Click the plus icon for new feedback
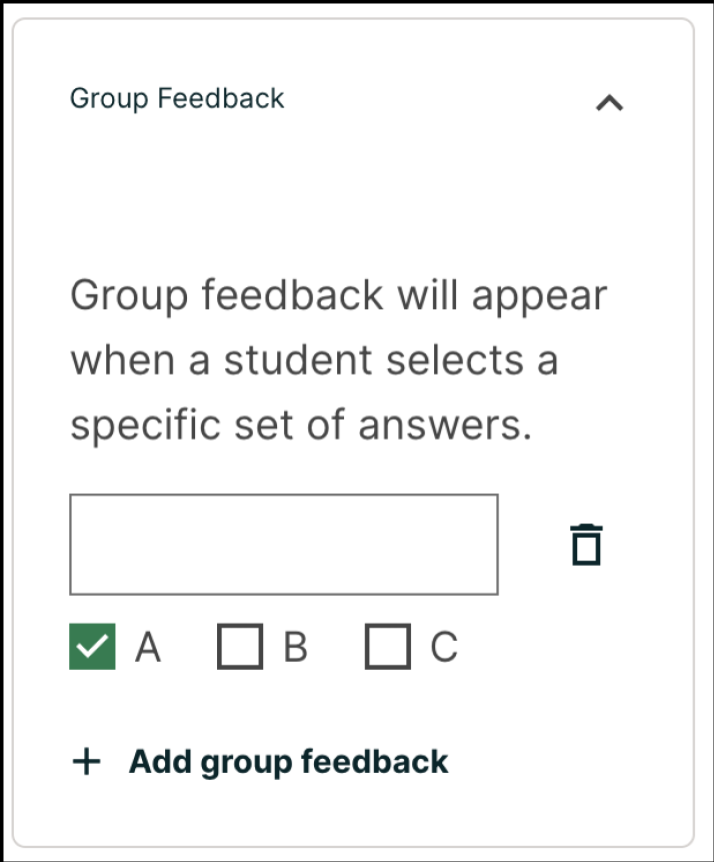Screen dimensions: 714x862 tap(87, 762)
